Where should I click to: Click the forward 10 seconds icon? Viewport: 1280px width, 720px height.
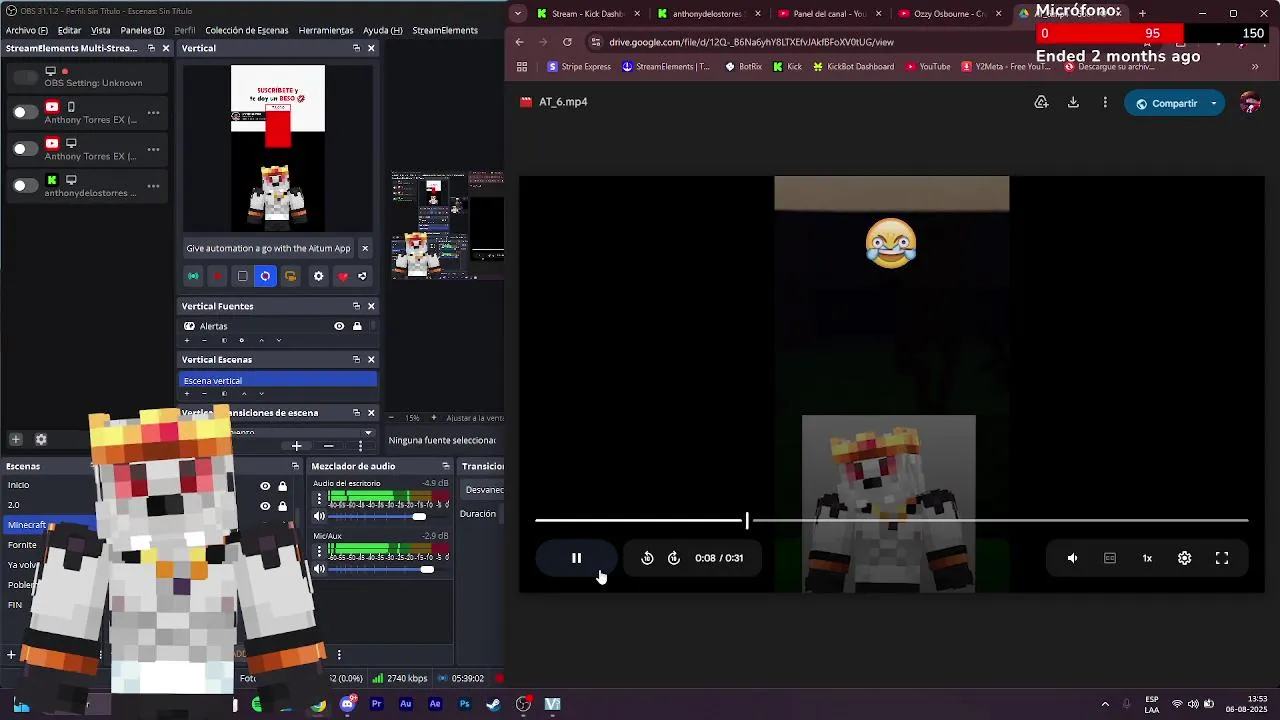(674, 558)
